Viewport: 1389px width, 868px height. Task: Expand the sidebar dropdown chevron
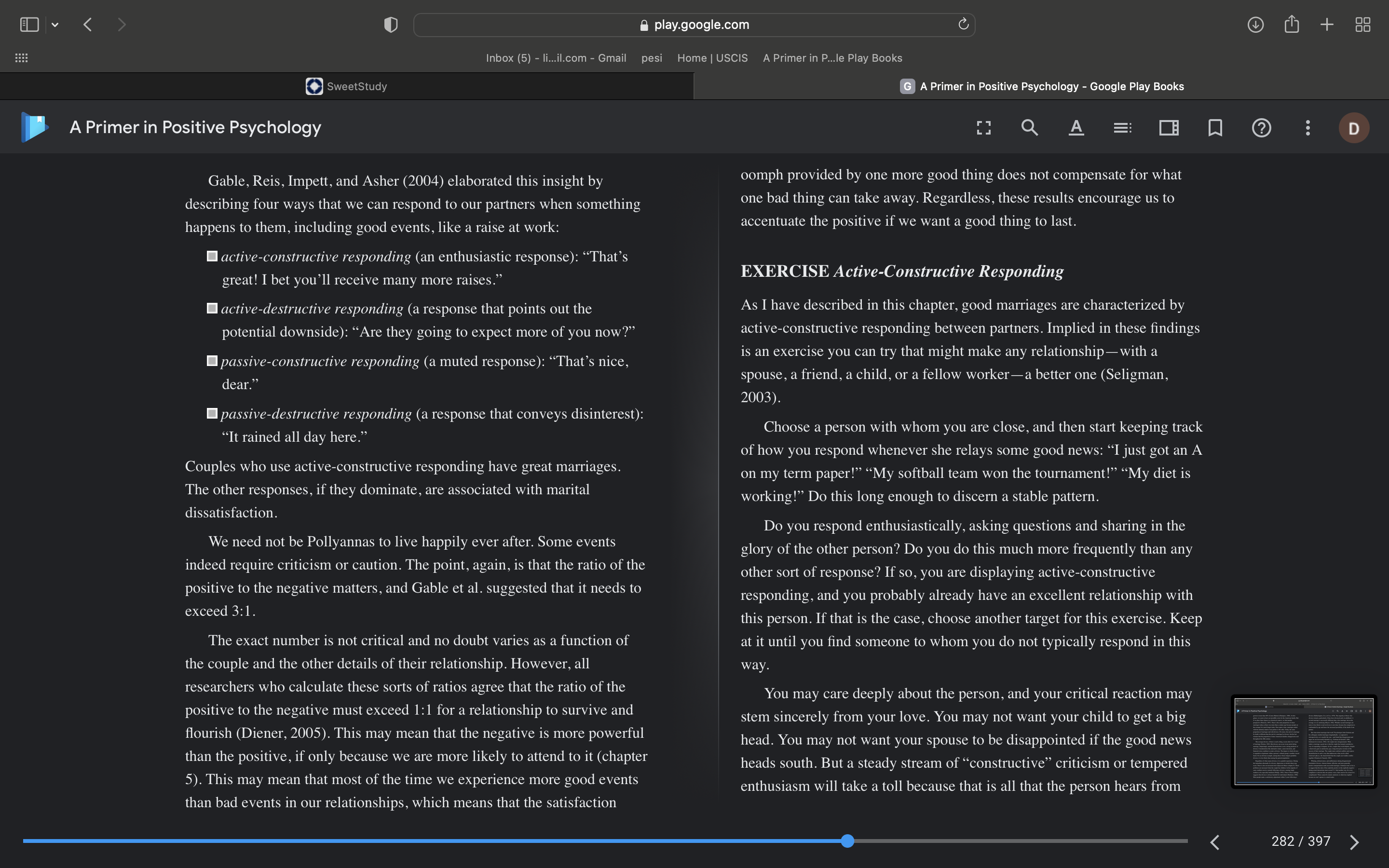(x=55, y=25)
